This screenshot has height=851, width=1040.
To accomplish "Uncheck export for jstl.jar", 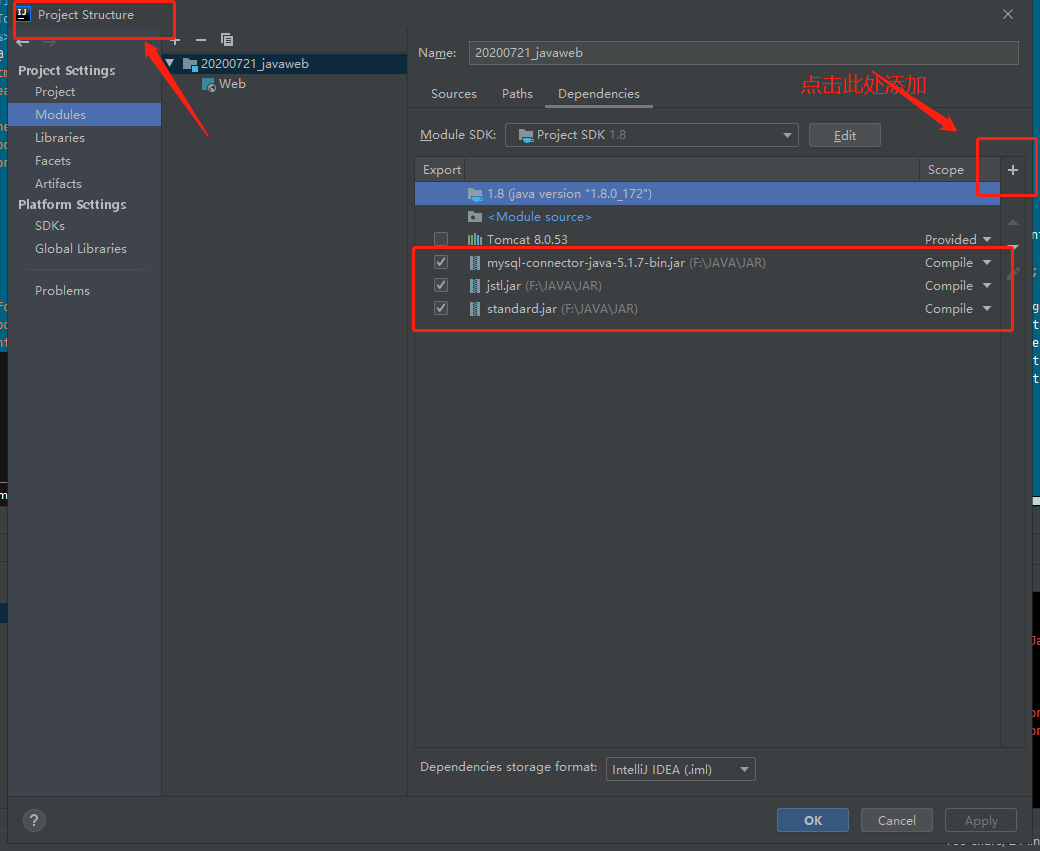I will tap(441, 285).
